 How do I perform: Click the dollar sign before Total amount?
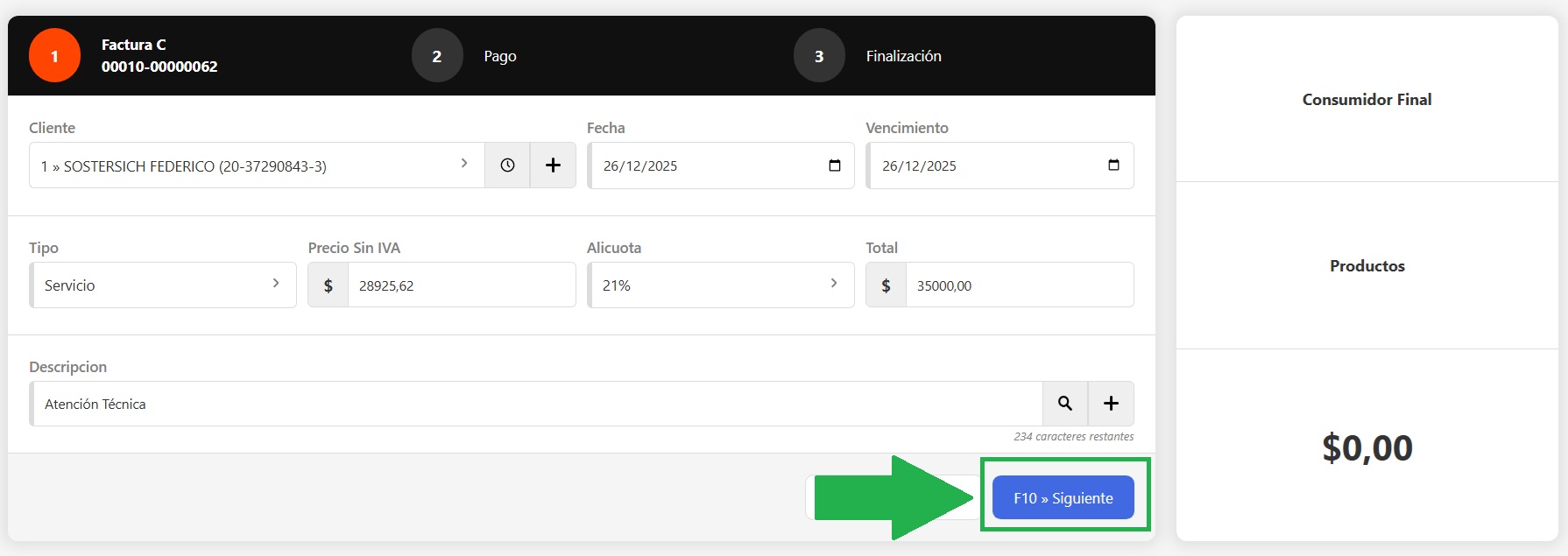tap(886, 285)
